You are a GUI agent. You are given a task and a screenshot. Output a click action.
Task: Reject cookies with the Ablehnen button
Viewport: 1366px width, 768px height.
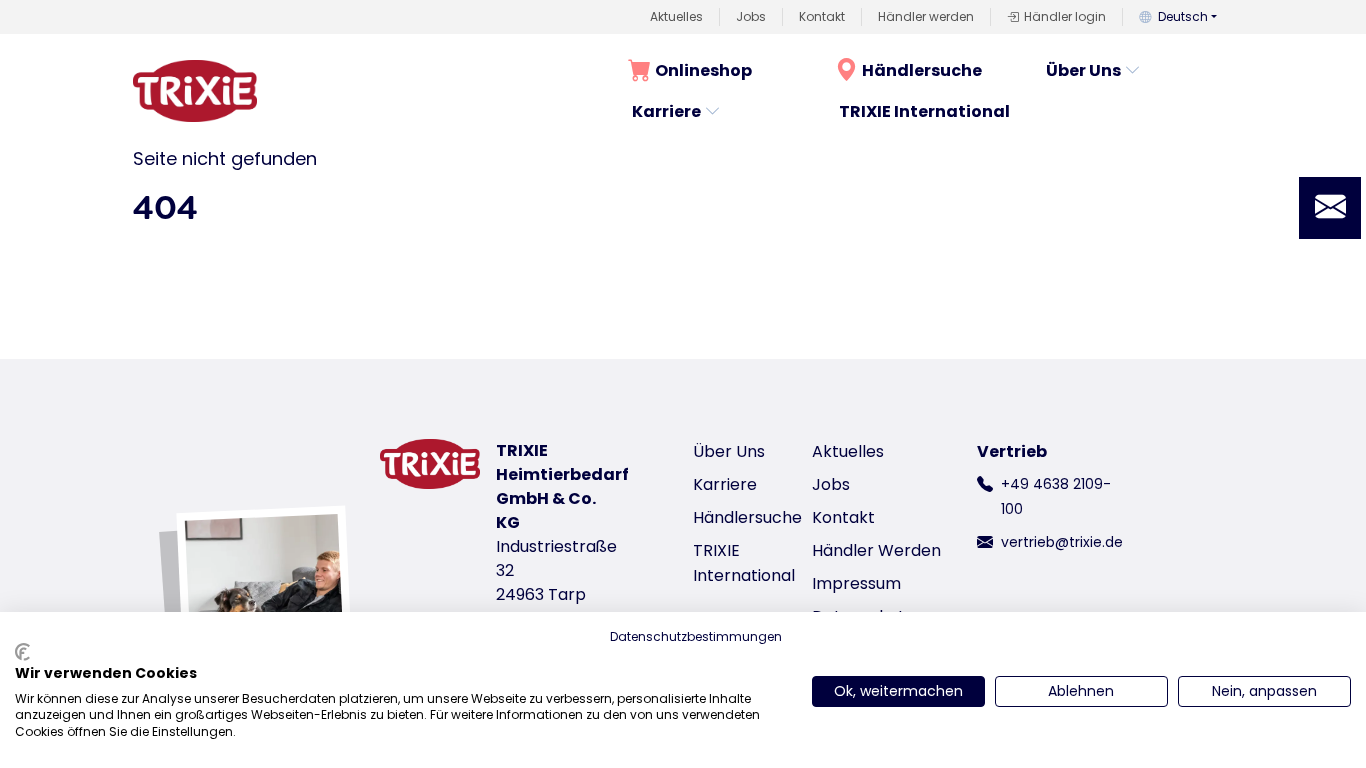coord(1081,691)
